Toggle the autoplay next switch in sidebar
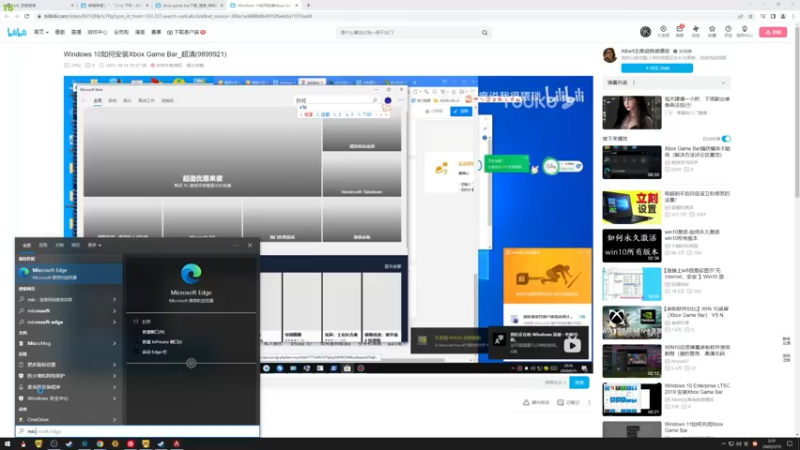Viewport: 800px width, 450px height. (726, 139)
